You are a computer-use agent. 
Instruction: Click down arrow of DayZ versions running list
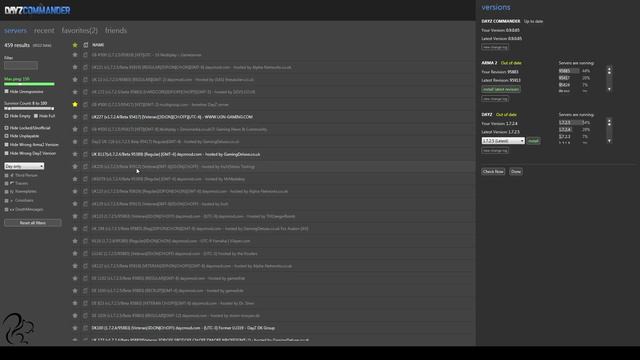click(x=609, y=141)
